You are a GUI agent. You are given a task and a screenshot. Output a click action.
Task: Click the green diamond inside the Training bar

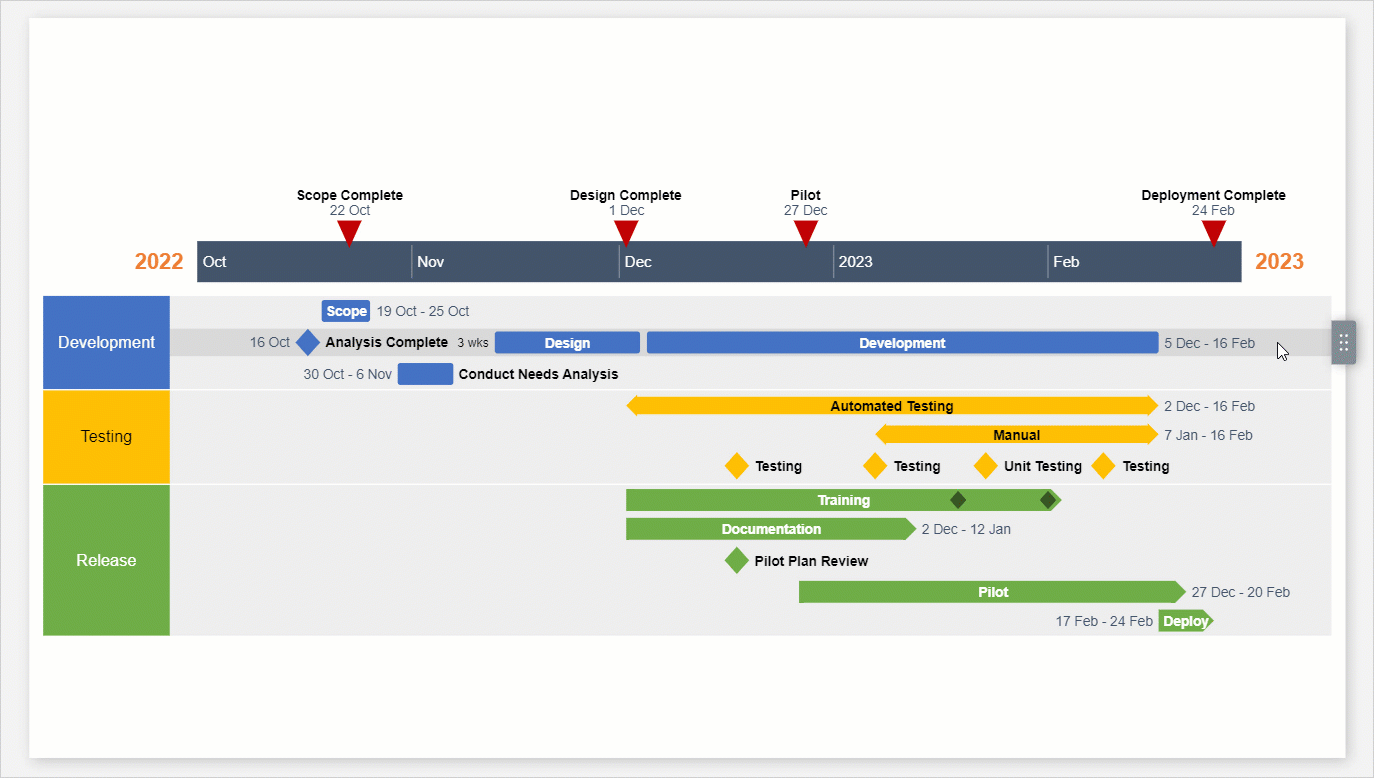[957, 499]
